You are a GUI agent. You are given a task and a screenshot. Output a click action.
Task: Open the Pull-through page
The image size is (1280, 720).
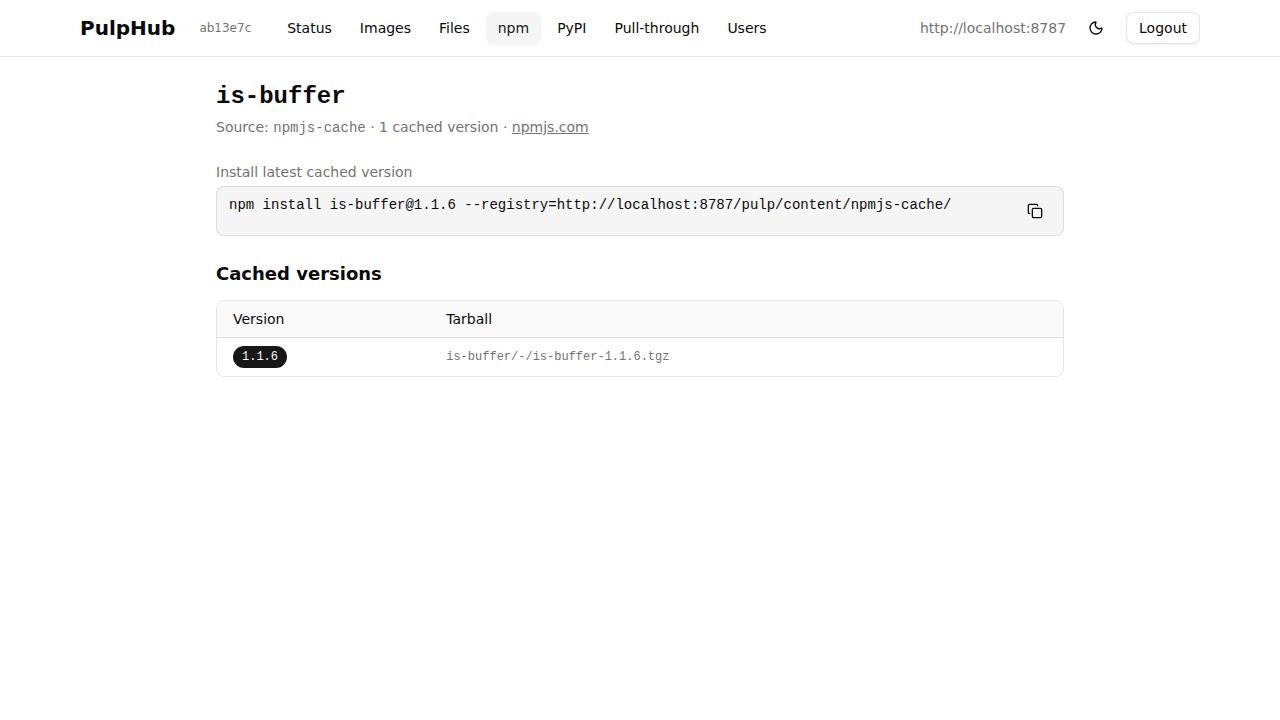pos(656,28)
